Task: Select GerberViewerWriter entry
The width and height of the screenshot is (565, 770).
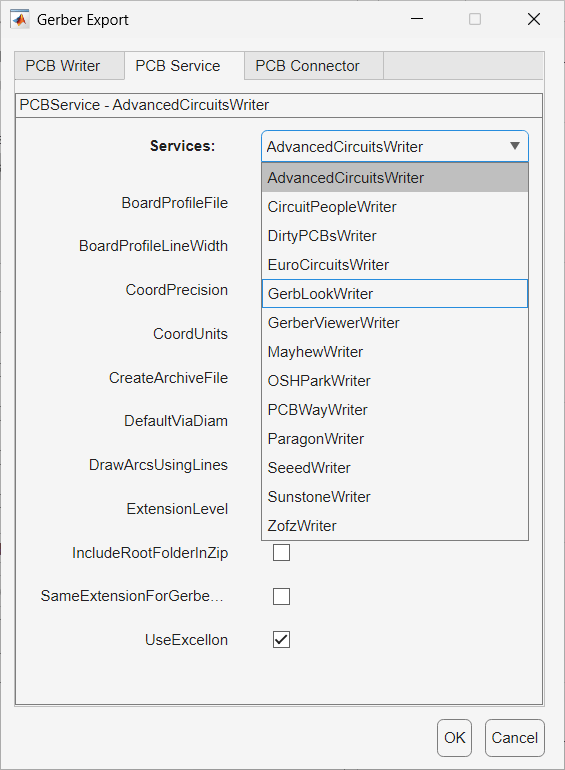Action: coord(395,323)
